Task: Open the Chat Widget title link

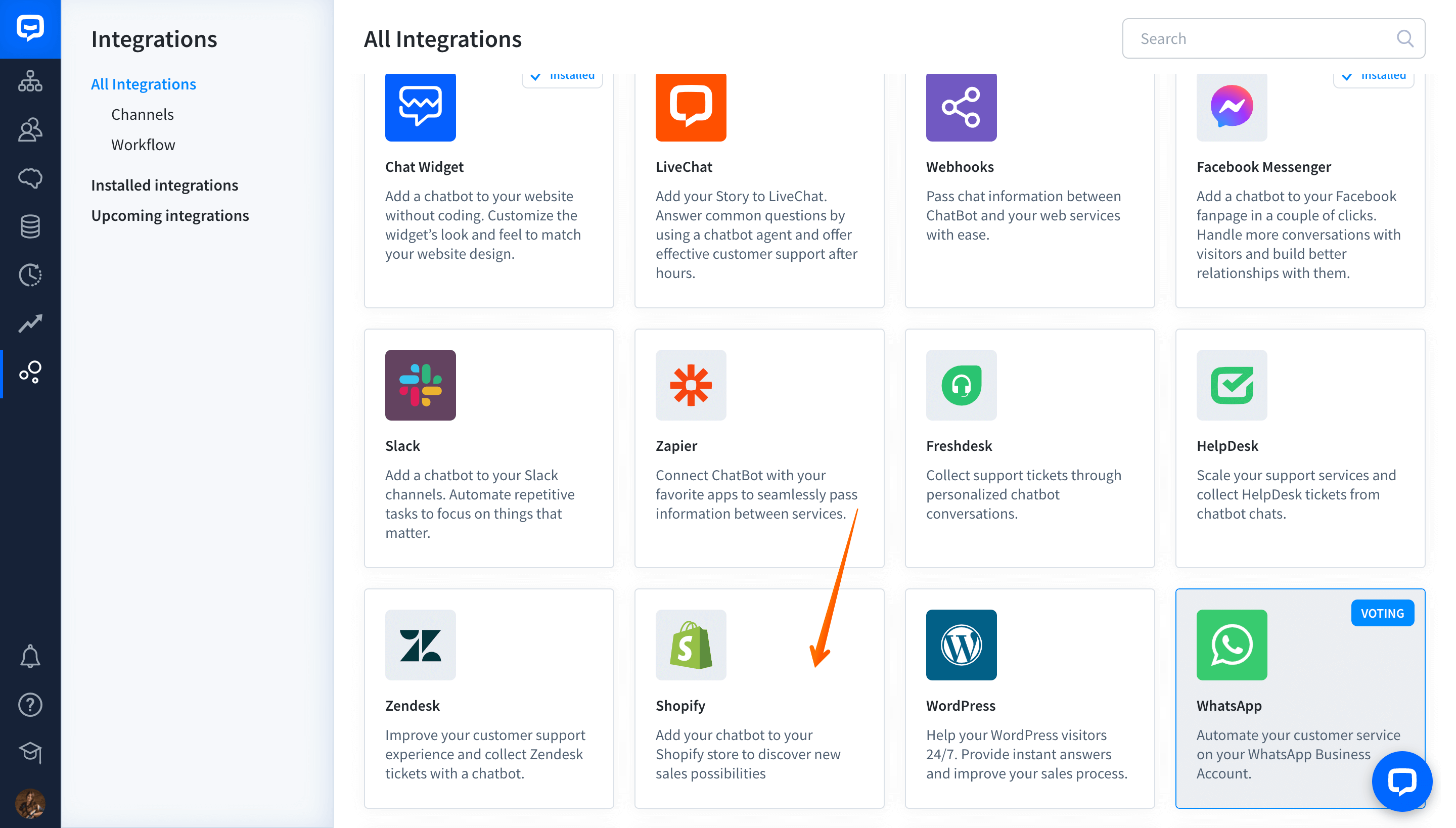Action: 424,167
